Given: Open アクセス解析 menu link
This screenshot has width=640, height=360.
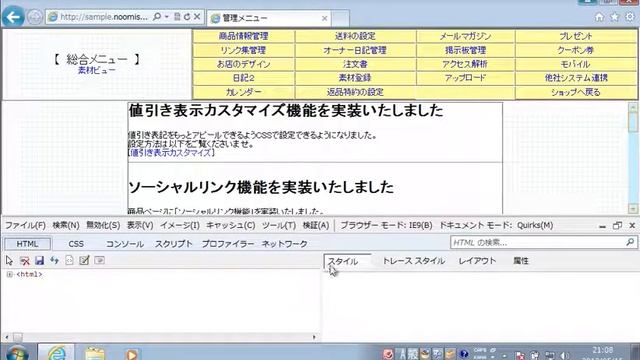Looking at the screenshot, I should 465,64.
